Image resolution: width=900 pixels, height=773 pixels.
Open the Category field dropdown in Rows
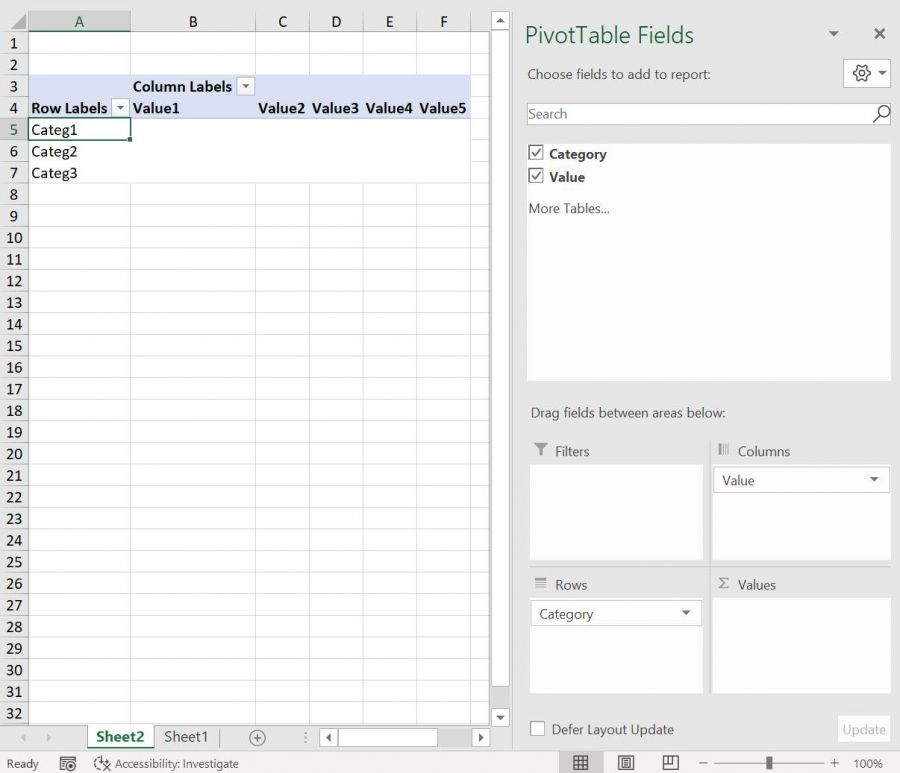tap(686, 613)
